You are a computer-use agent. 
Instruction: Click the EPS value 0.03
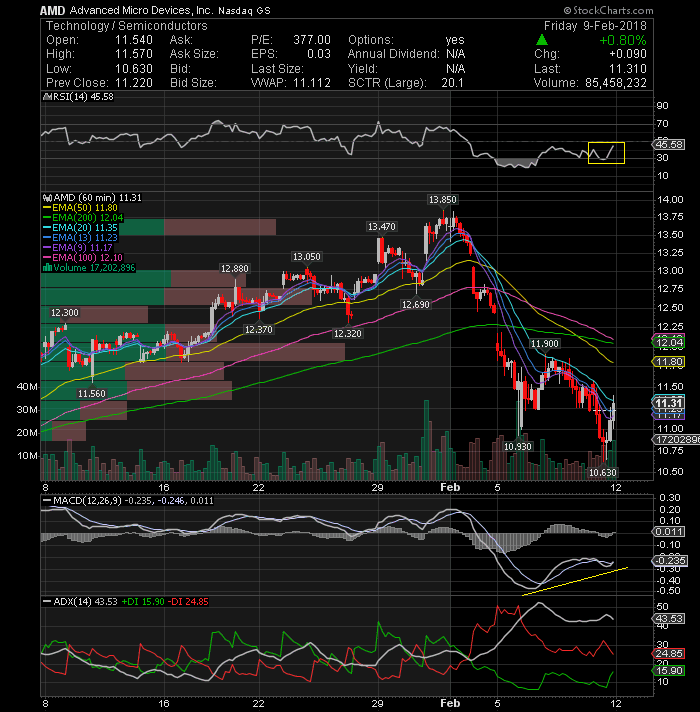tap(319, 54)
